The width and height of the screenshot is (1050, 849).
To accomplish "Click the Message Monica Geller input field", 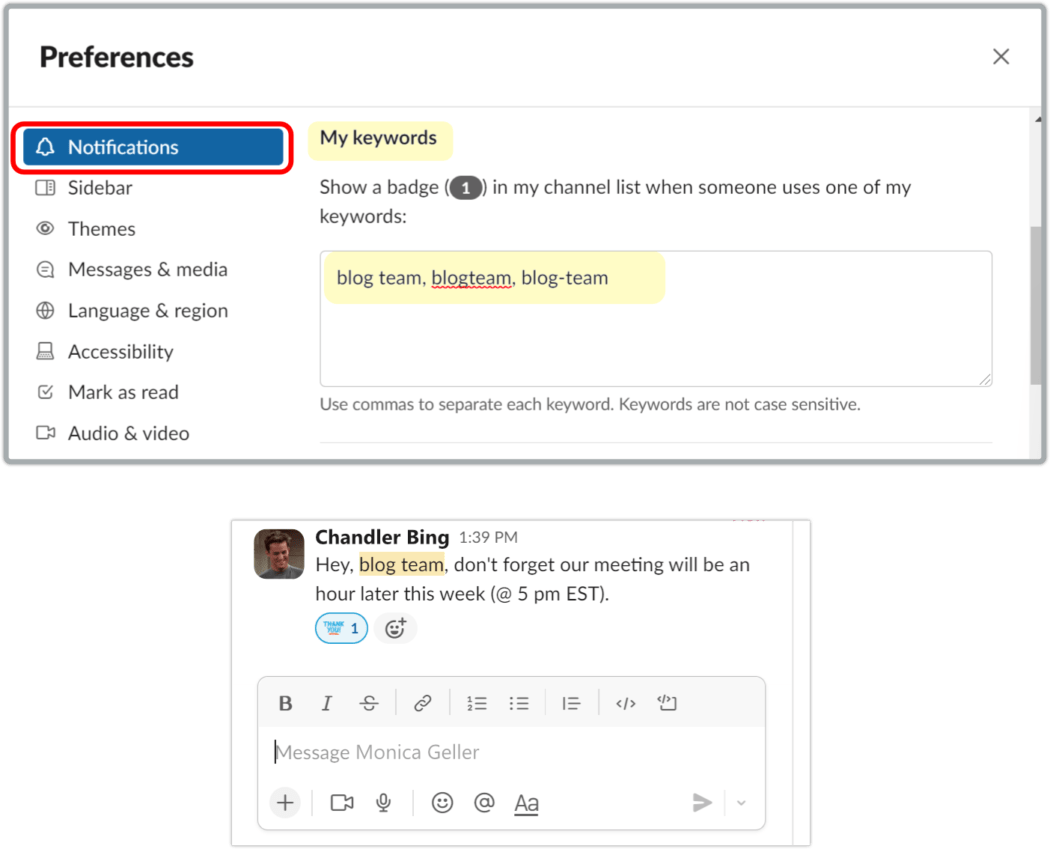I will coord(511,753).
